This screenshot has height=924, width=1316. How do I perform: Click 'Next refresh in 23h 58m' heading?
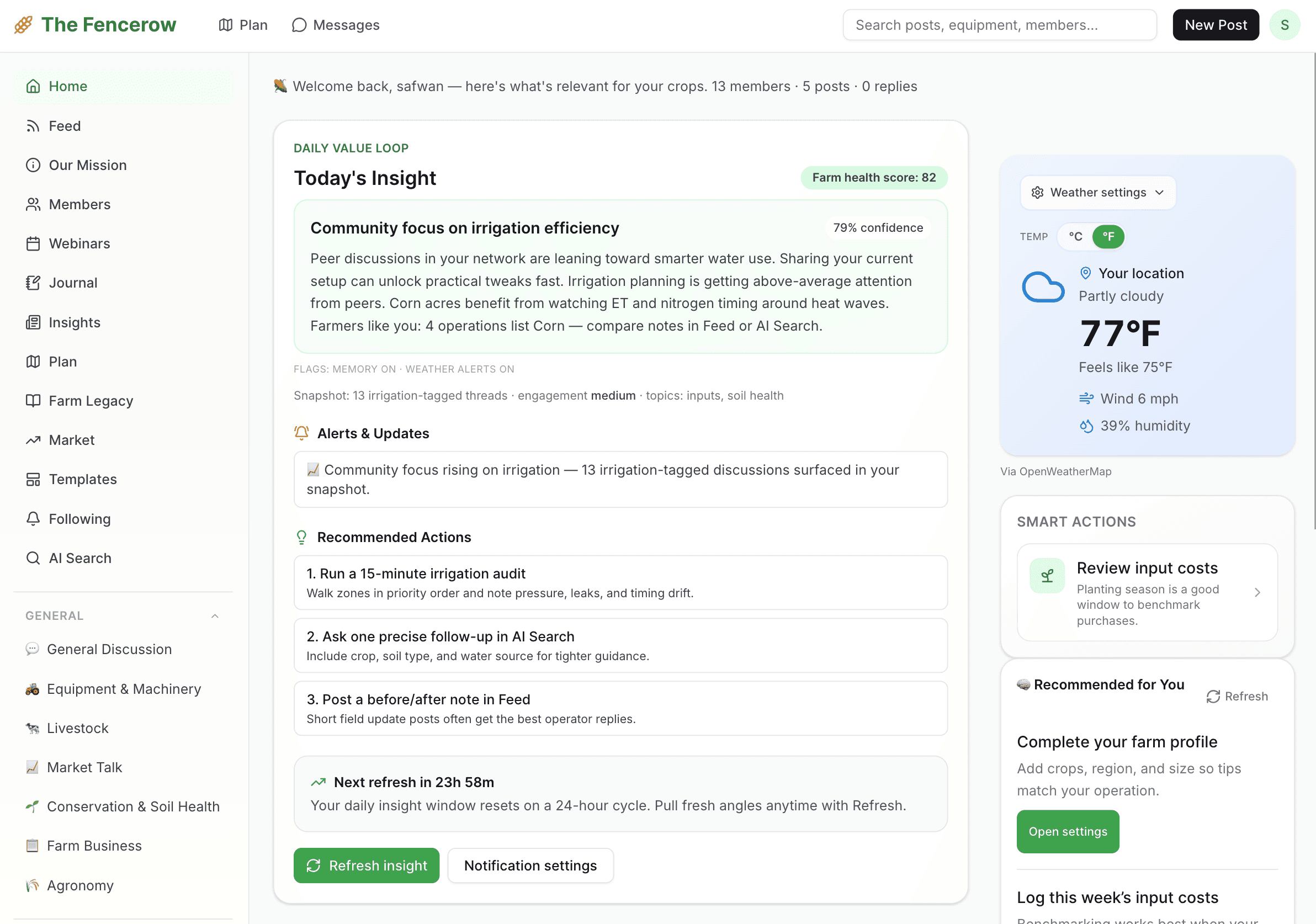(414, 783)
